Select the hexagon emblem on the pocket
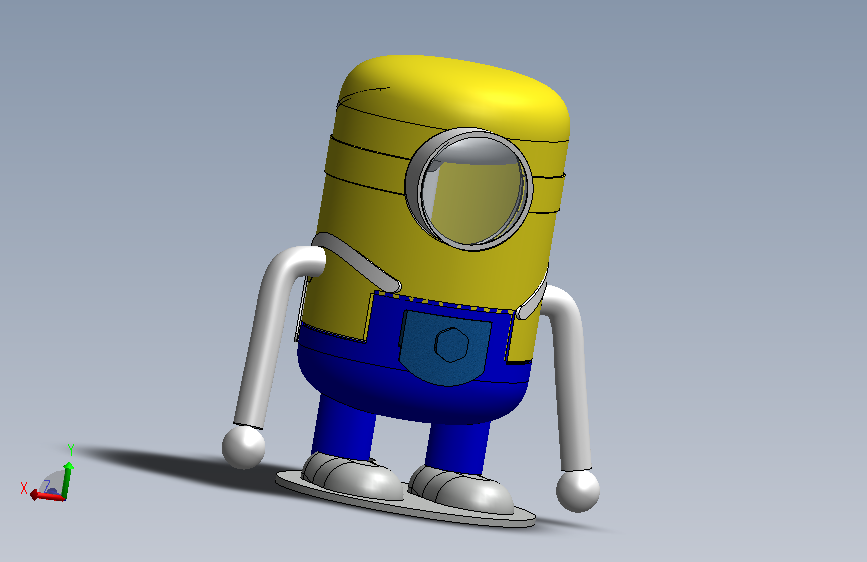Image resolution: width=867 pixels, height=562 pixels. [452, 345]
